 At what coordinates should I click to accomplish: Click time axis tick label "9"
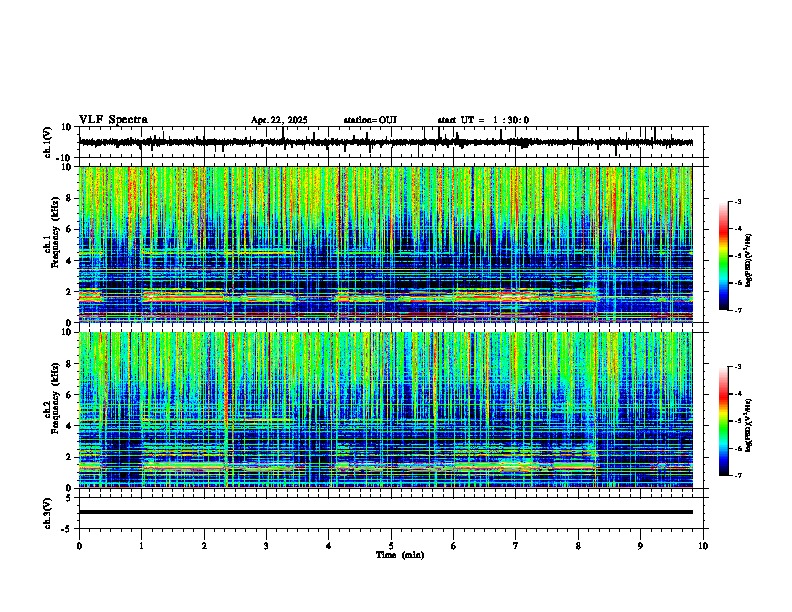coord(640,546)
